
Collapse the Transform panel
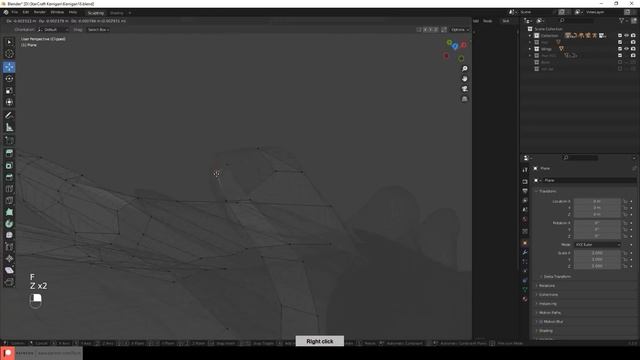point(546,191)
